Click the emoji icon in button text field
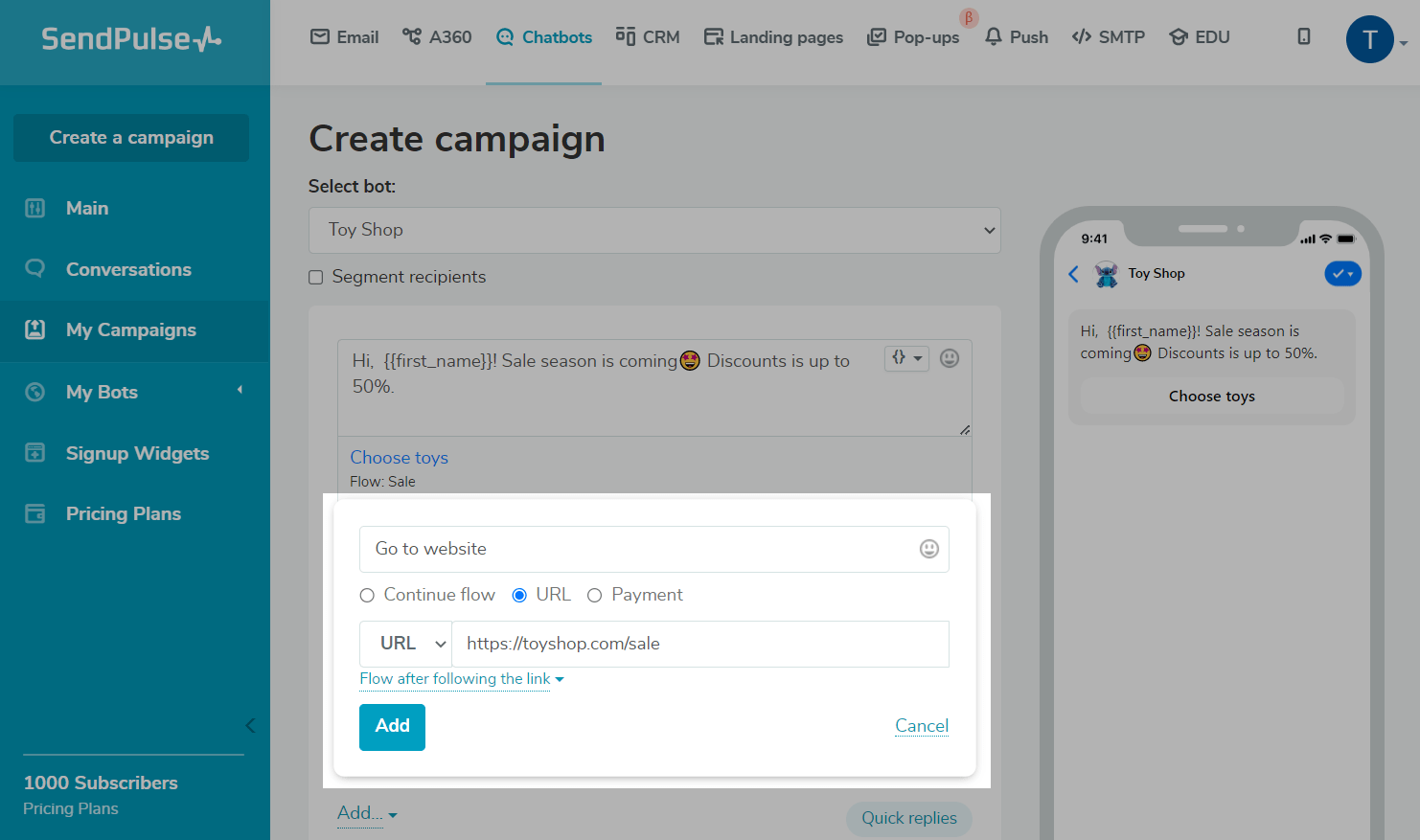Viewport: 1420px width, 840px height. click(x=928, y=549)
